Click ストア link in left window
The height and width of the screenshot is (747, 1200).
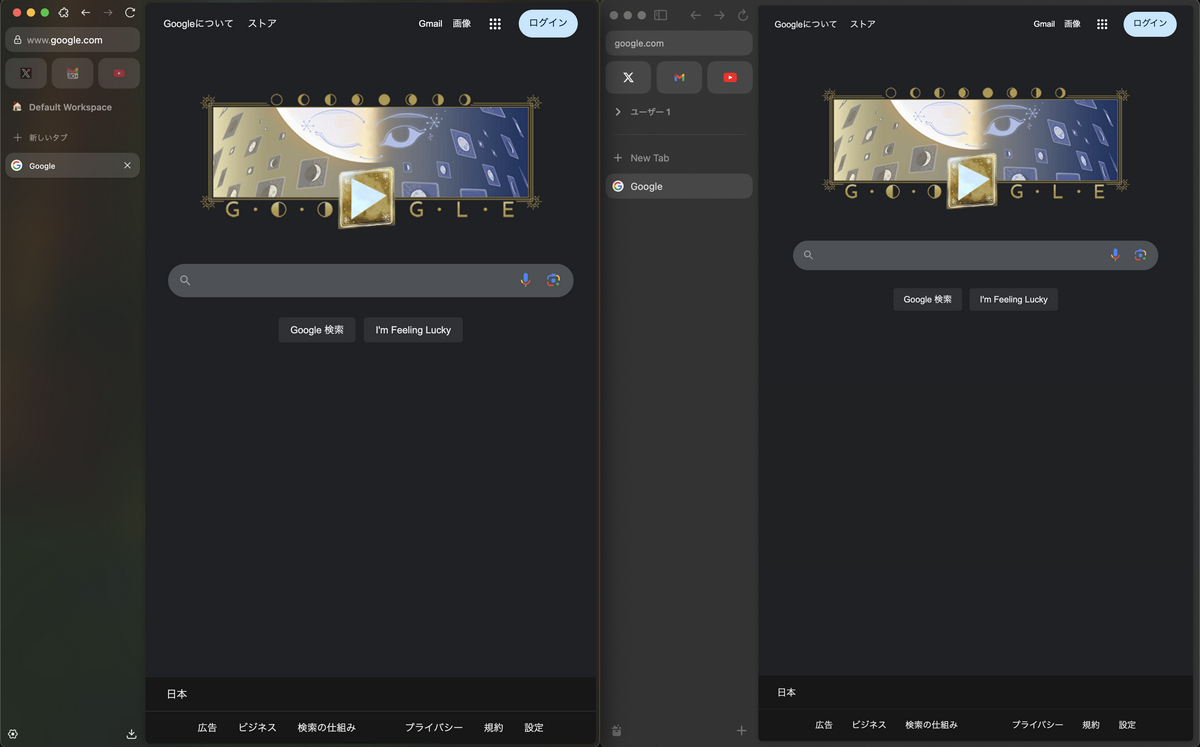262,23
